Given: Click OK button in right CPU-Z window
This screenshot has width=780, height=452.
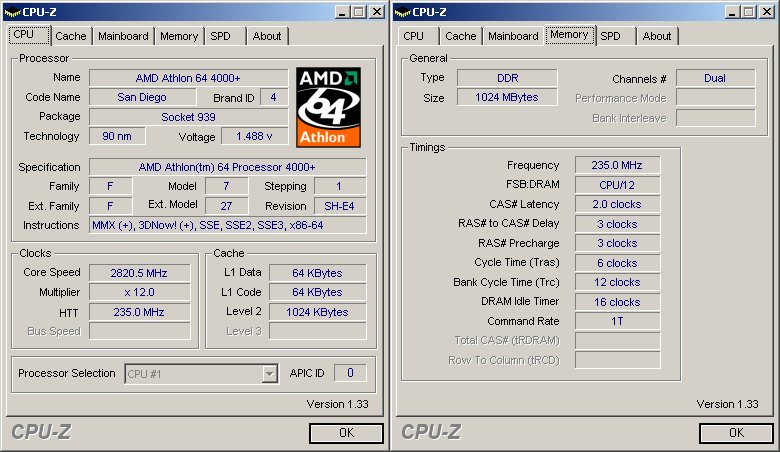Looking at the screenshot, I should coord(736,433).
